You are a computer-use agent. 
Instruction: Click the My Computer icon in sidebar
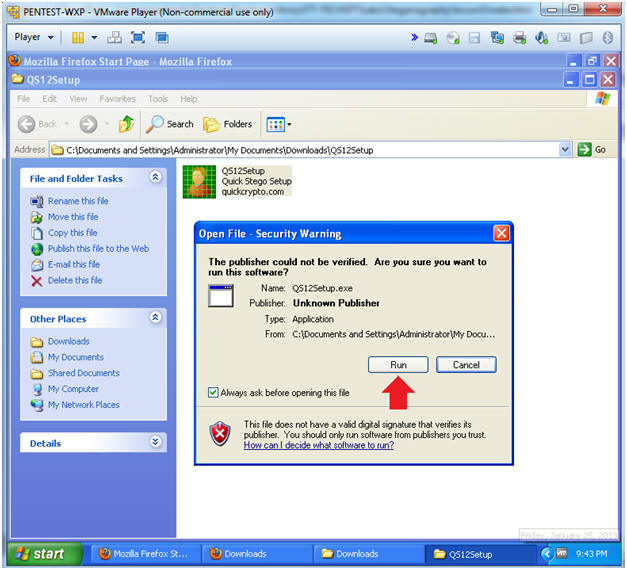pyautogui.click(x=37, y=390)
